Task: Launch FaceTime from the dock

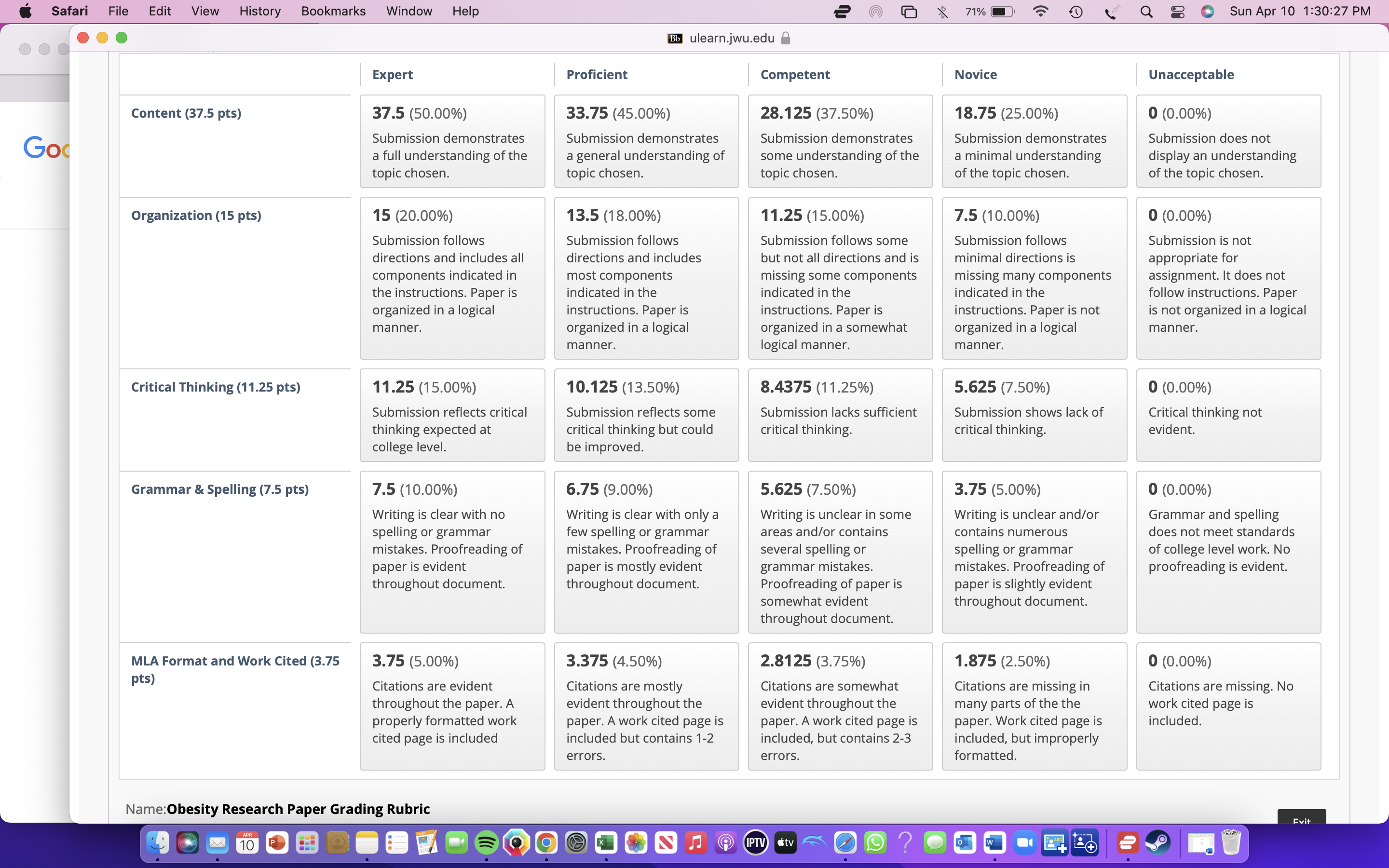Action: coord(456,843)
